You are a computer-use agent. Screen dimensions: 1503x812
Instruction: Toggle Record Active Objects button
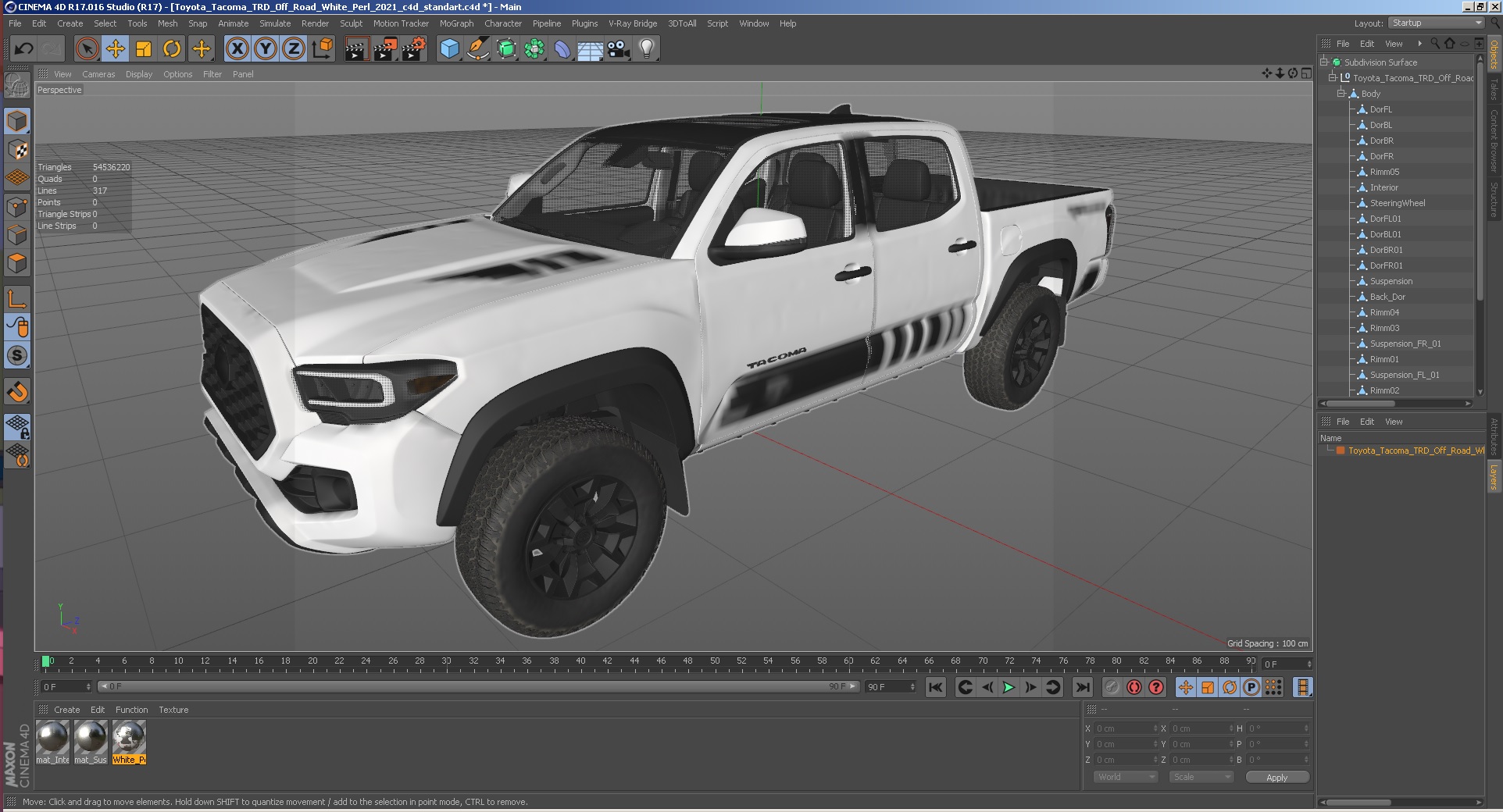tap(1112, 687)
